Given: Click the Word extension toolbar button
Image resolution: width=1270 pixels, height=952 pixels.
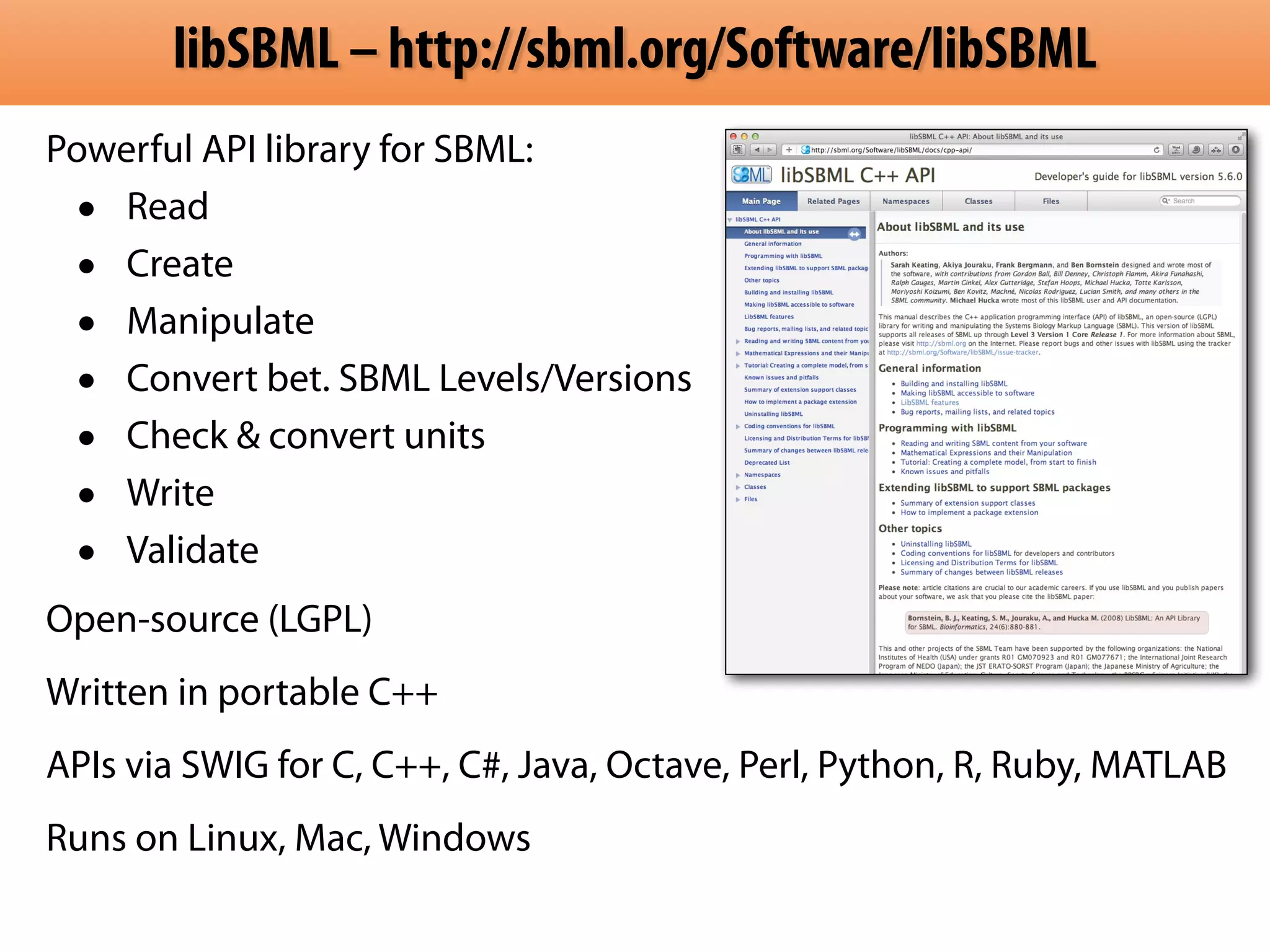Looking at the screenshot, I should pos(1176,150).
